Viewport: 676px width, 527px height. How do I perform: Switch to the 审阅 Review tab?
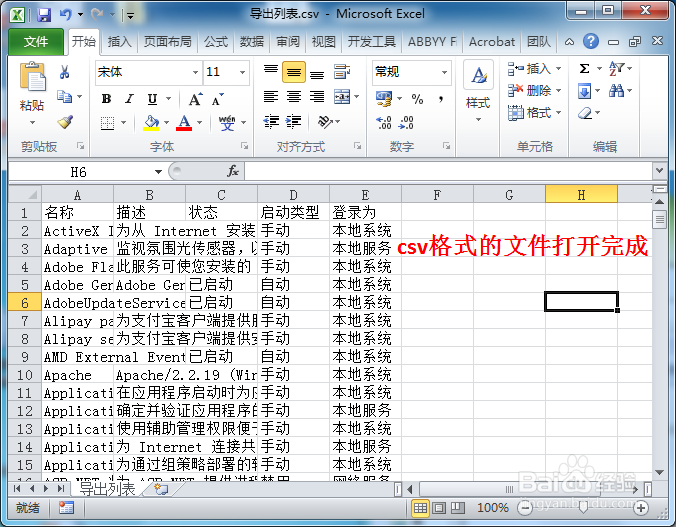click(x=288, y=42)
